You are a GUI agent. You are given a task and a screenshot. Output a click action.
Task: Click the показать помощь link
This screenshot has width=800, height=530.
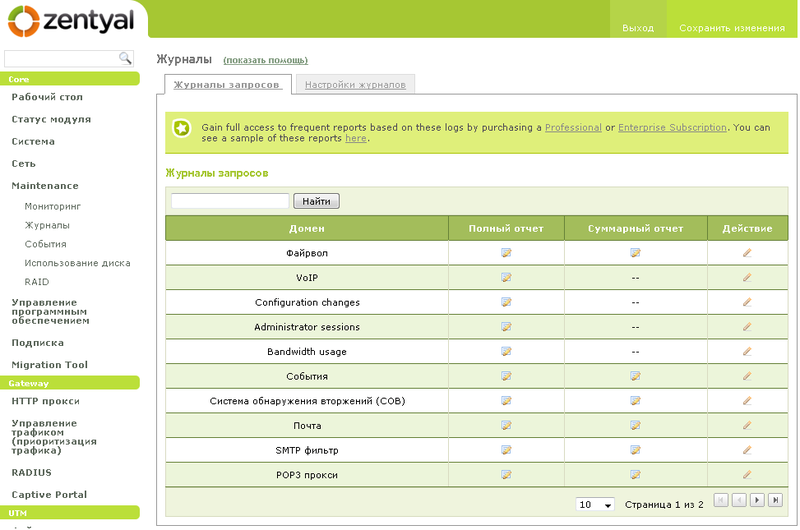point(265,60)
